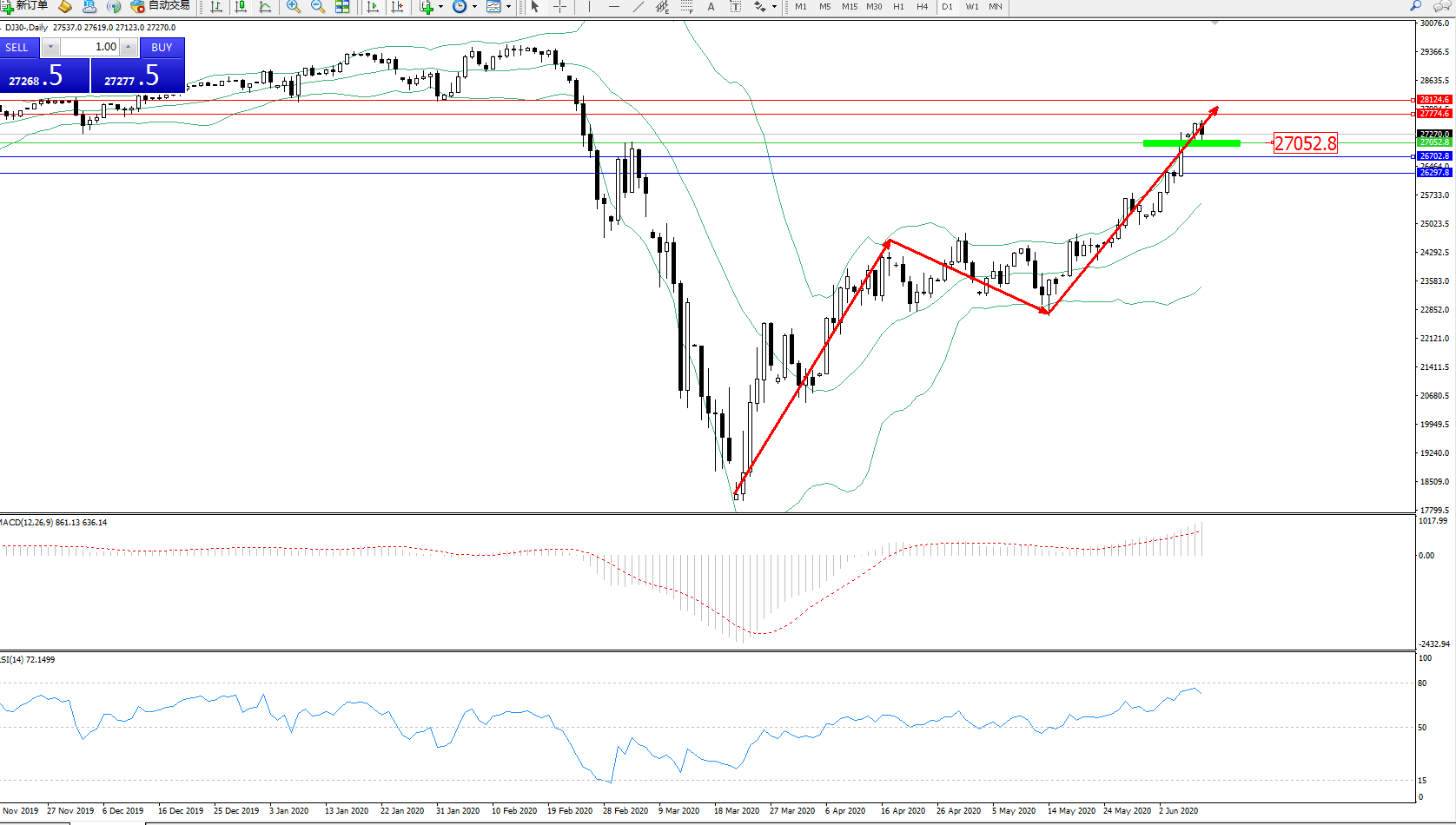The height and width of the screenshot is (825, 1456).
Task: Expand the Periodicity clock dropdown
Action: click(474, 7)
